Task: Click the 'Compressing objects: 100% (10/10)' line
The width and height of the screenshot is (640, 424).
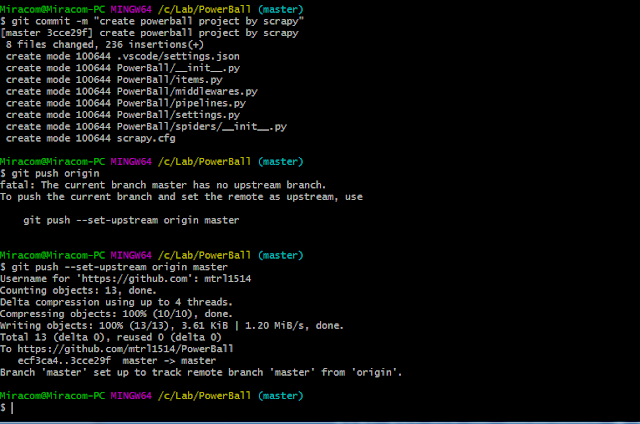Action: point(116,314)
